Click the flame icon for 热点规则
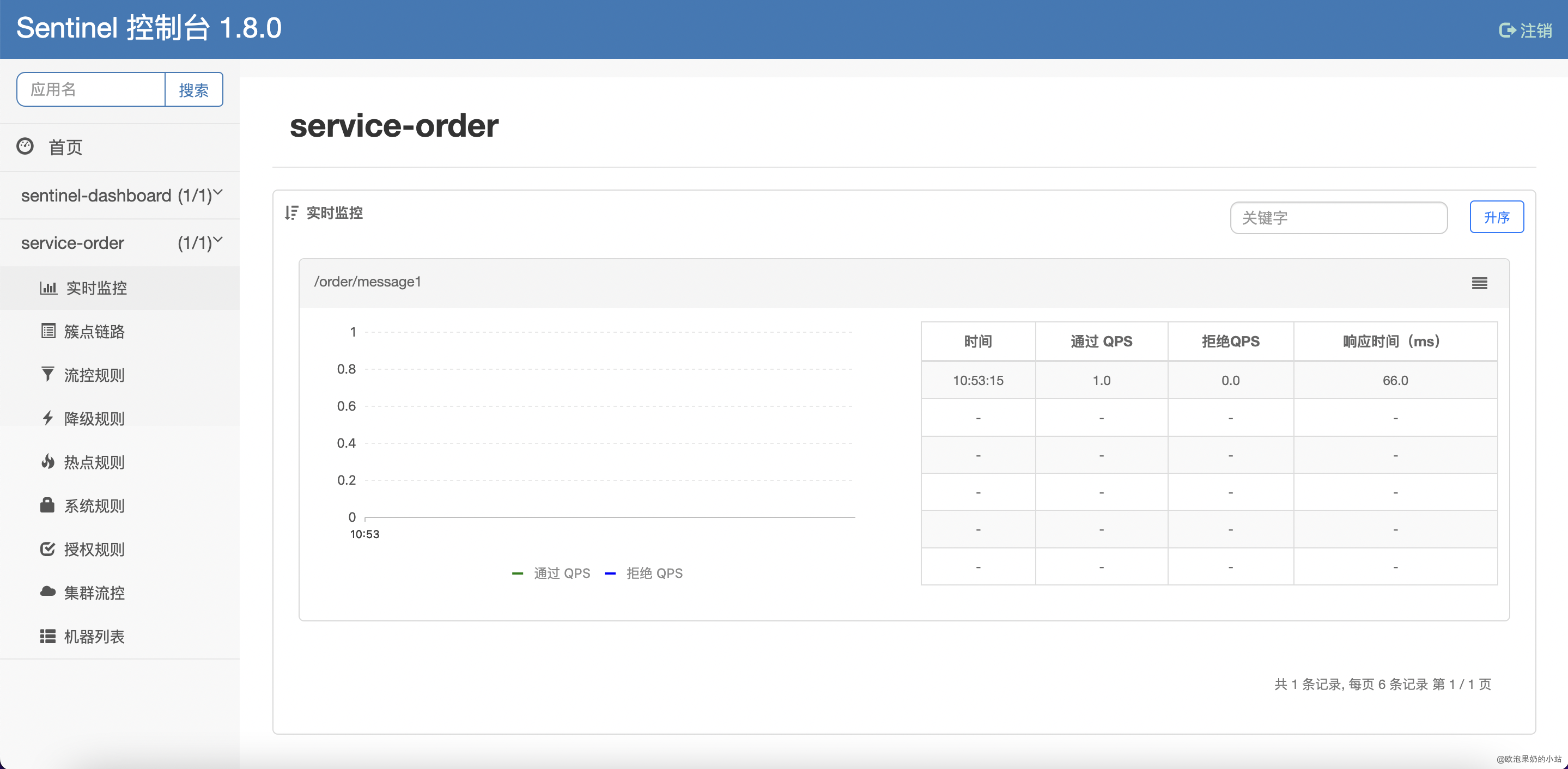1568x769 pixels. click(x=47, y=461)
